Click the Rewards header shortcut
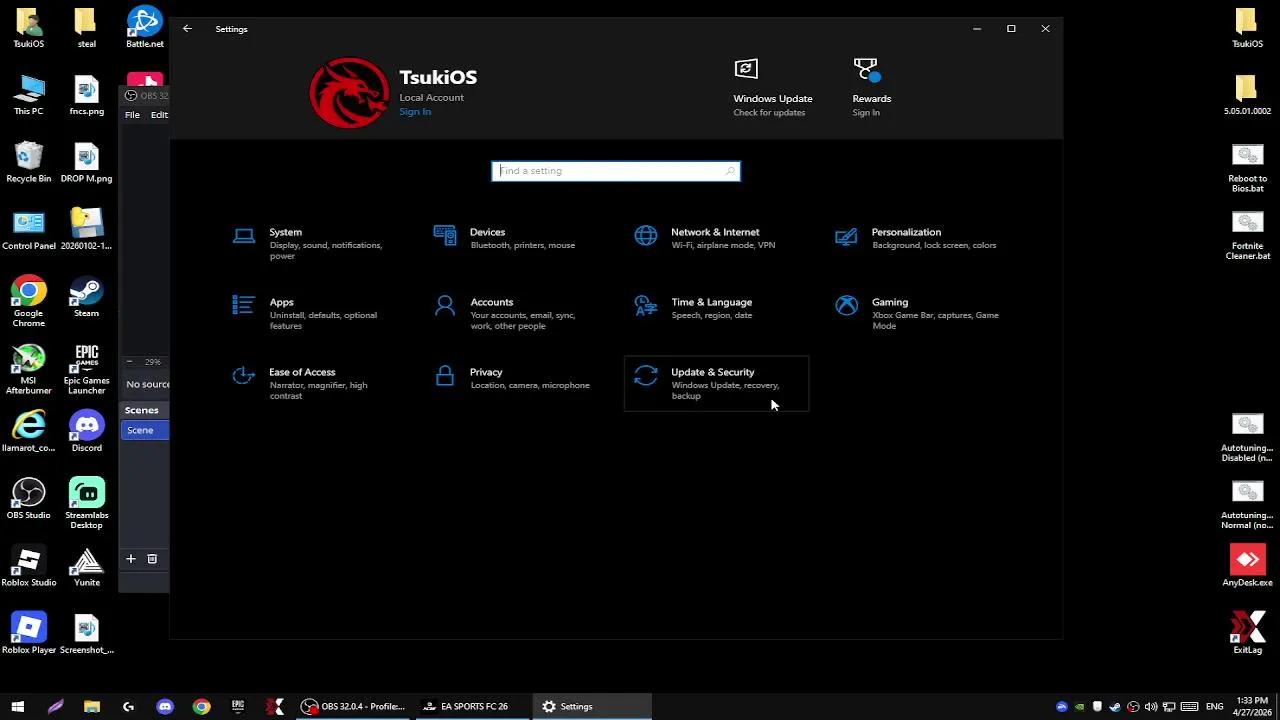1280x720 pixels. click(871, 88)
